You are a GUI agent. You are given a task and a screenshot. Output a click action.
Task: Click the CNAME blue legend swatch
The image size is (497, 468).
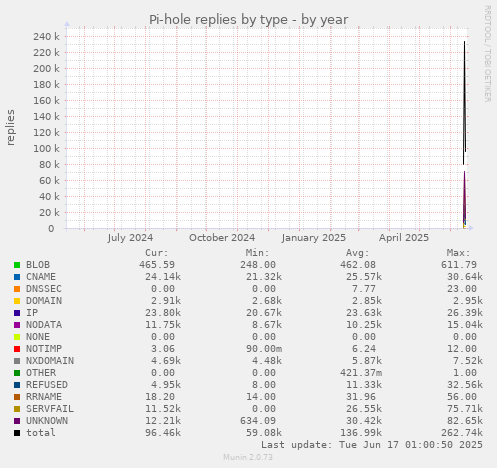click(x=17, y=277)
